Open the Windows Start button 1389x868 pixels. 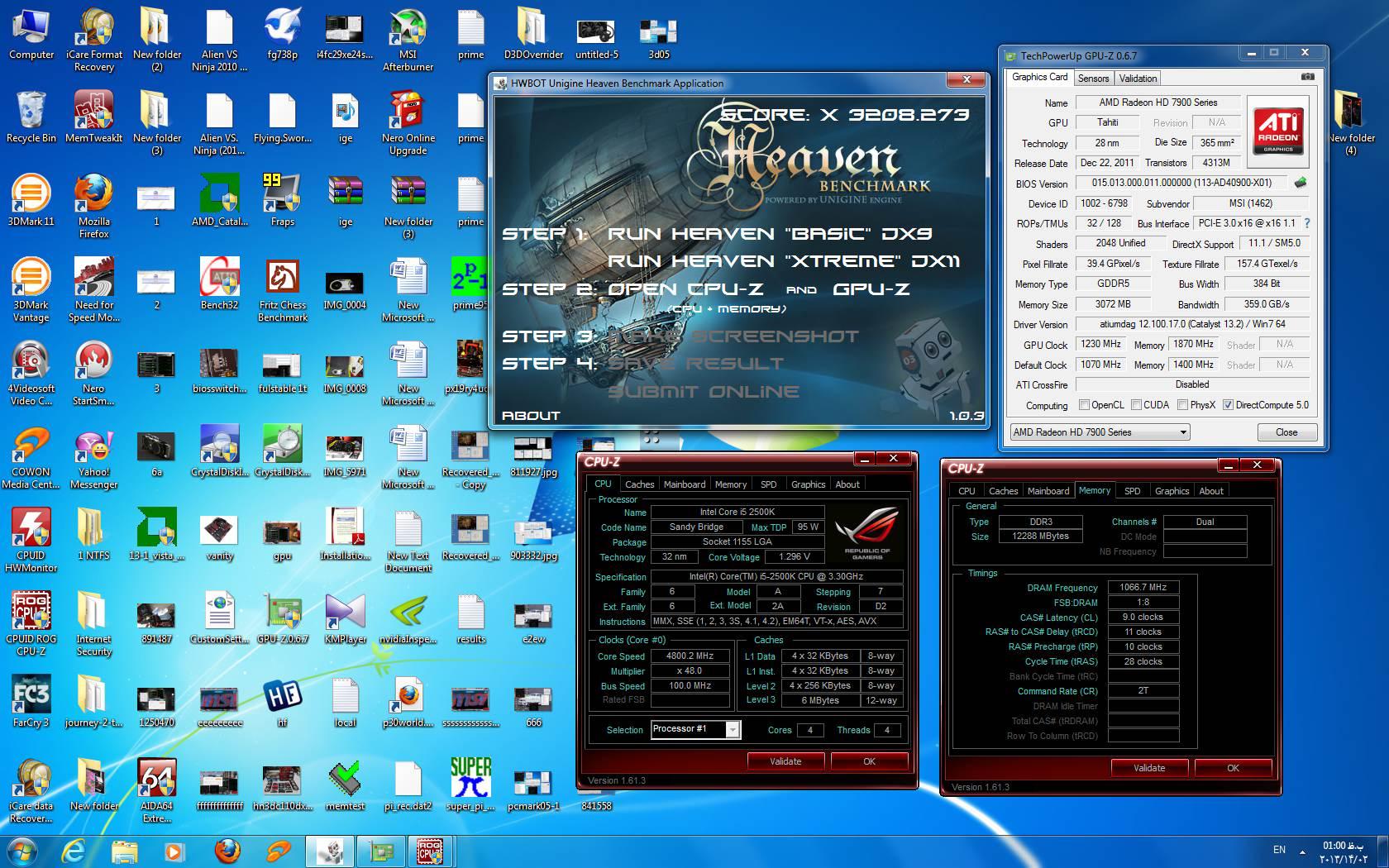(21, 851)
